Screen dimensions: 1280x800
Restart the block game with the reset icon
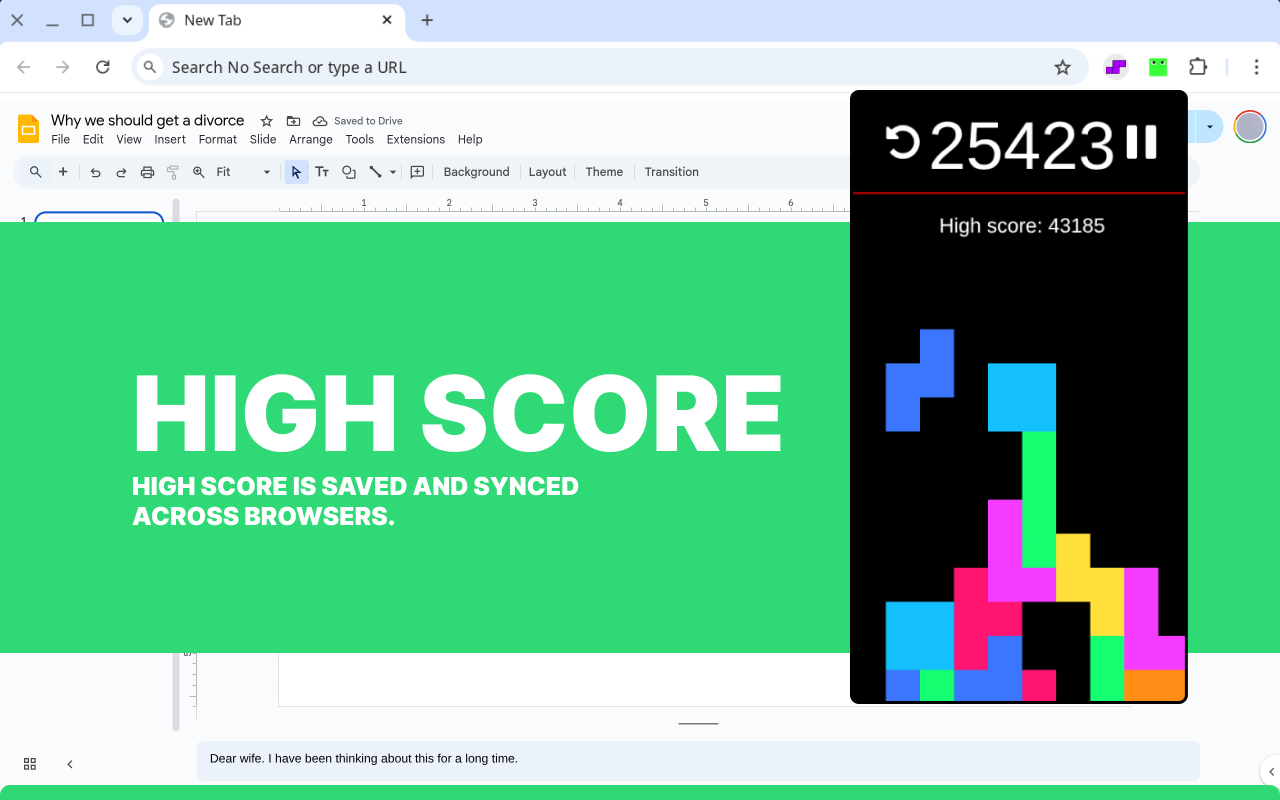point(903,142)
